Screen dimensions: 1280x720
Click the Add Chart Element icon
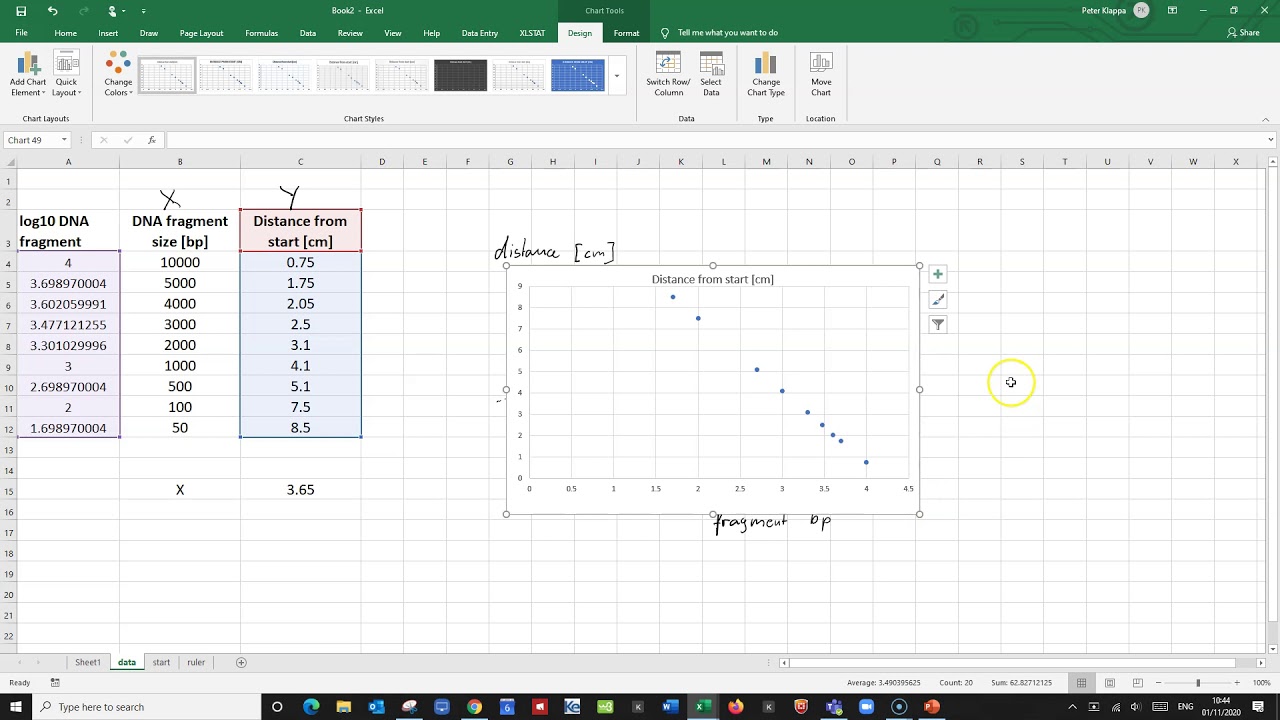pyautogui.click(x=28, y=65)
